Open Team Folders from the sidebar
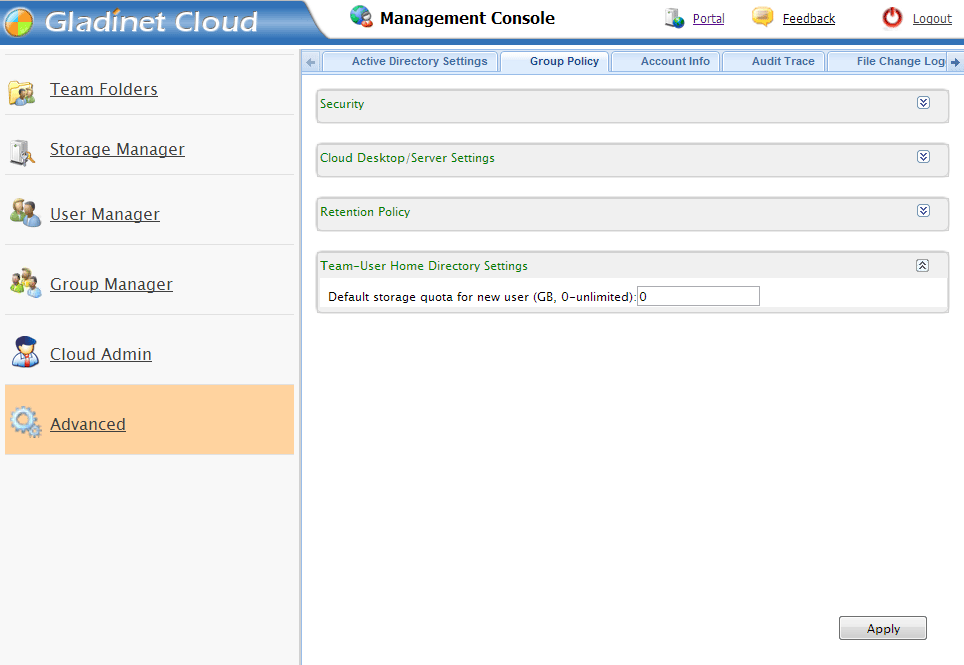 point(103,90)
